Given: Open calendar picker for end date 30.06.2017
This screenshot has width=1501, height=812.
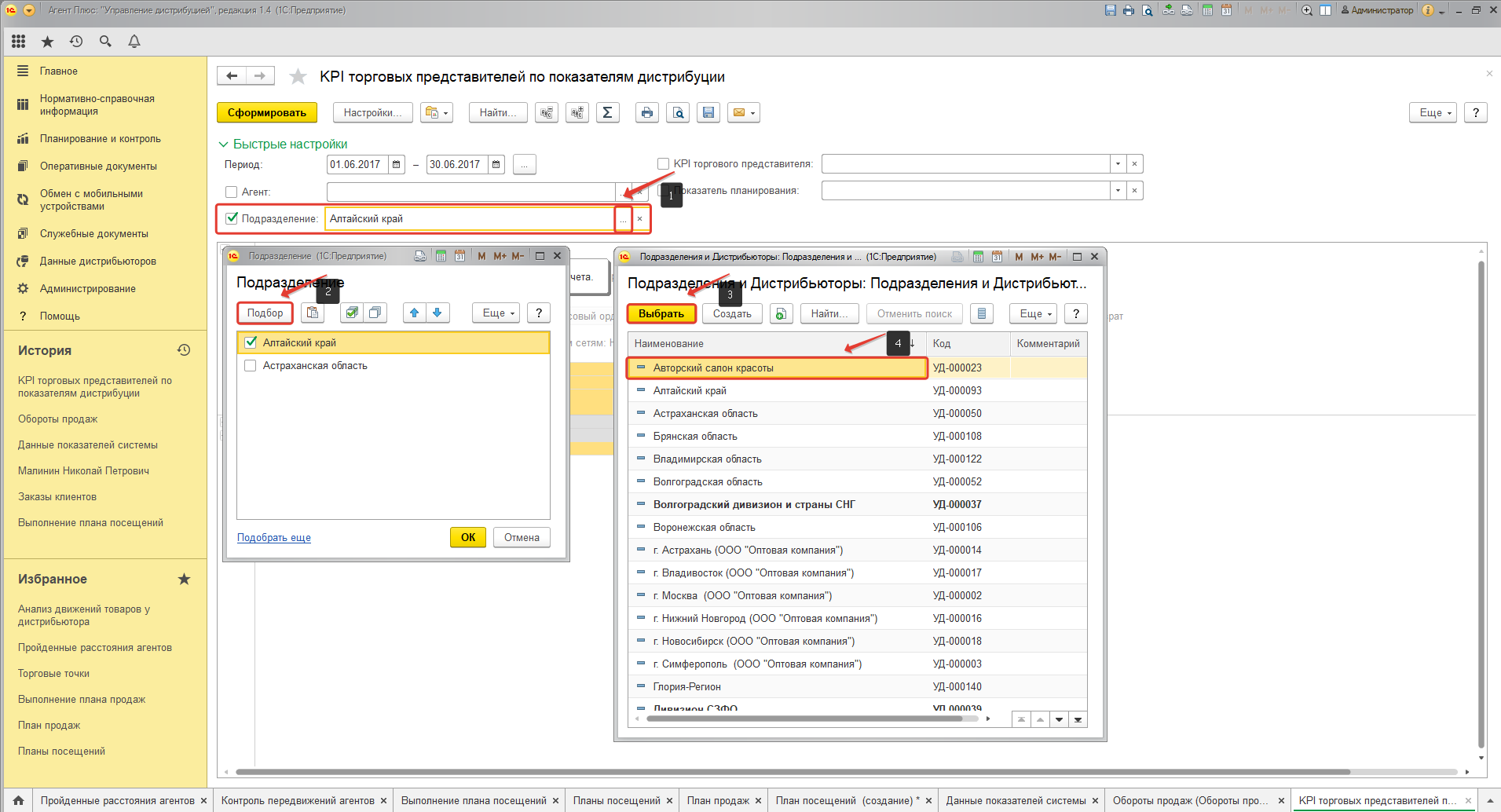Looking at the screenshot, I should 496,164.
